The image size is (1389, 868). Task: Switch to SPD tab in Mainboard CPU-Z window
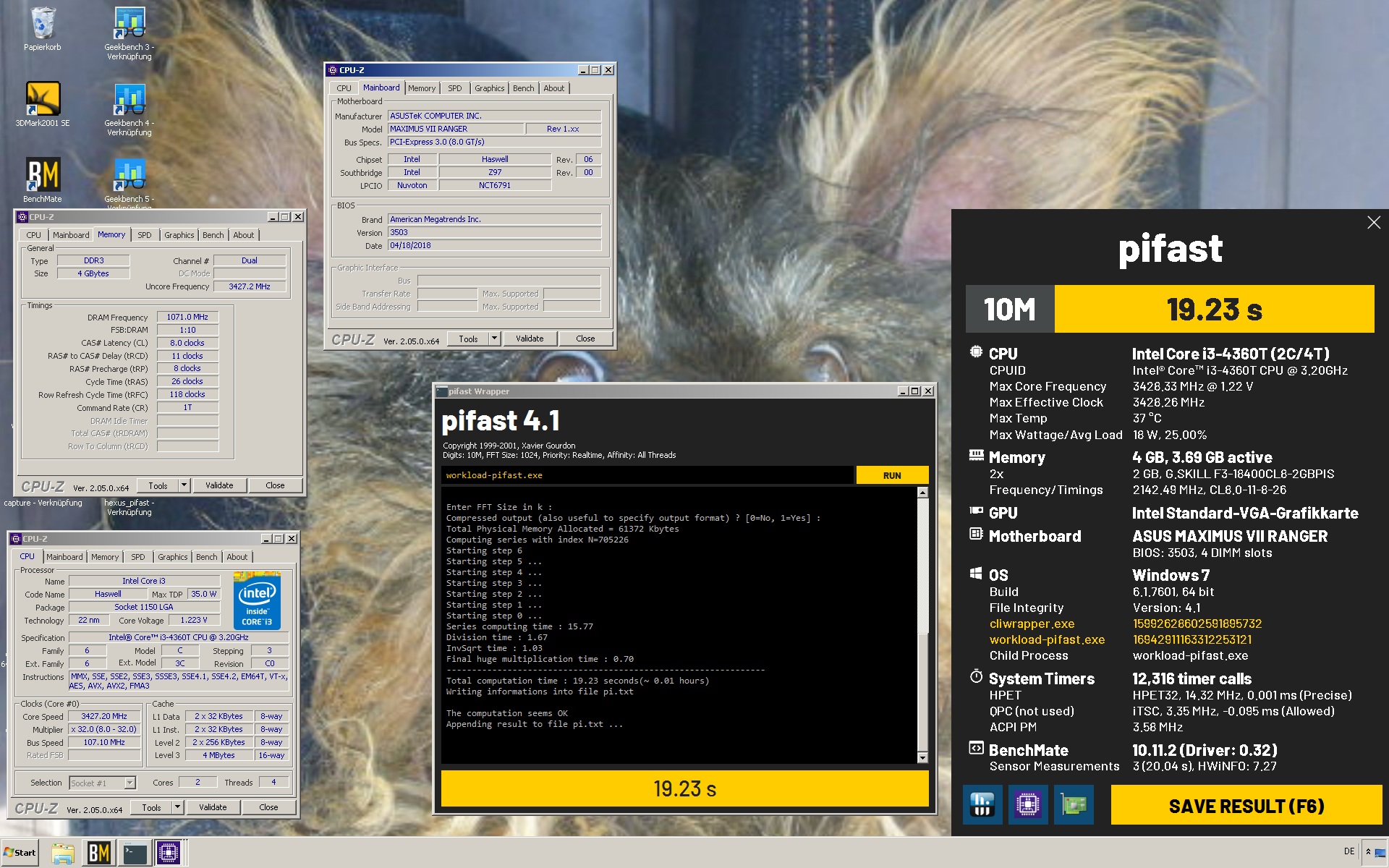click(454, 88)
